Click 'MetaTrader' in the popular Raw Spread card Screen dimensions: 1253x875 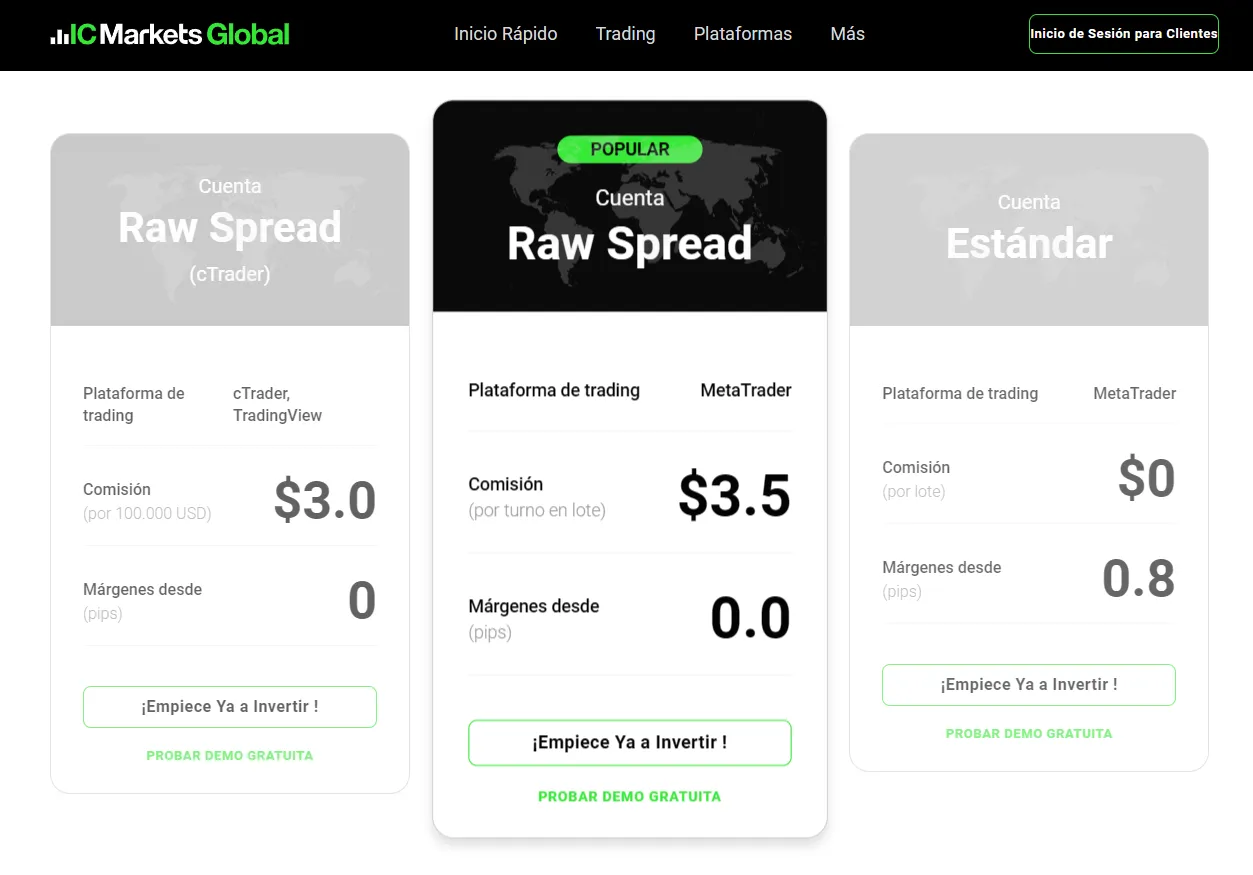click(x=746, y=390)
